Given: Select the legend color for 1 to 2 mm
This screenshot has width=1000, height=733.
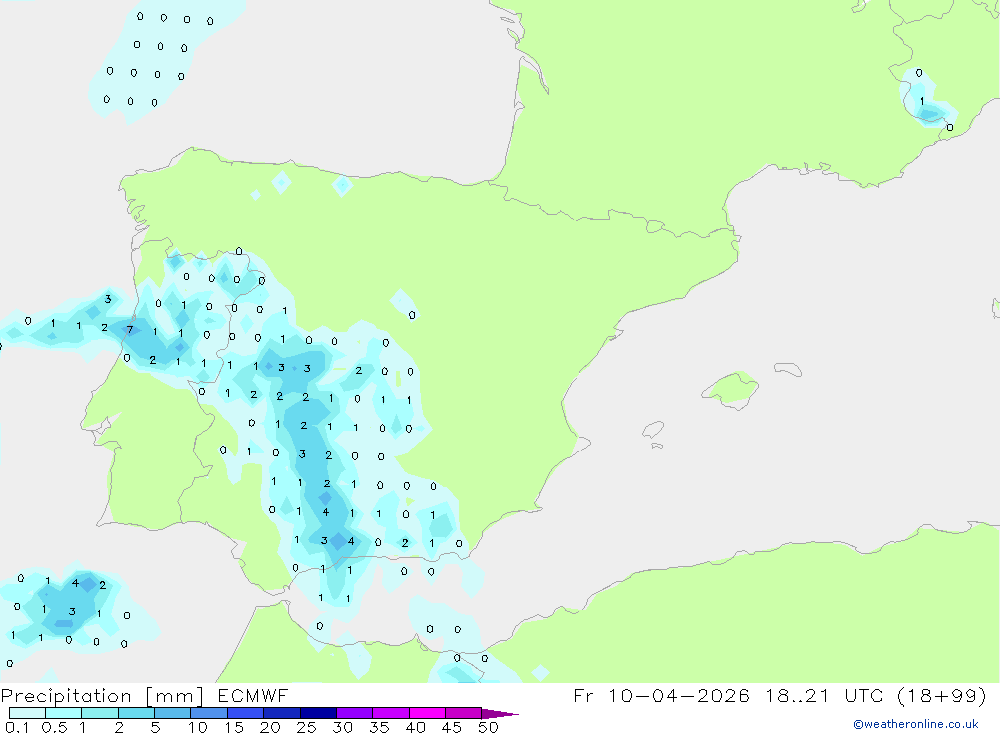Looking at the screenshot, I should pos(100,713).
